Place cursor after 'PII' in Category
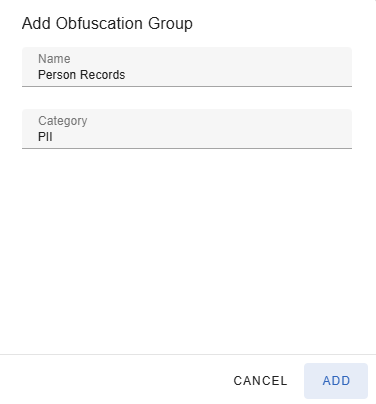 coord(53,137)
